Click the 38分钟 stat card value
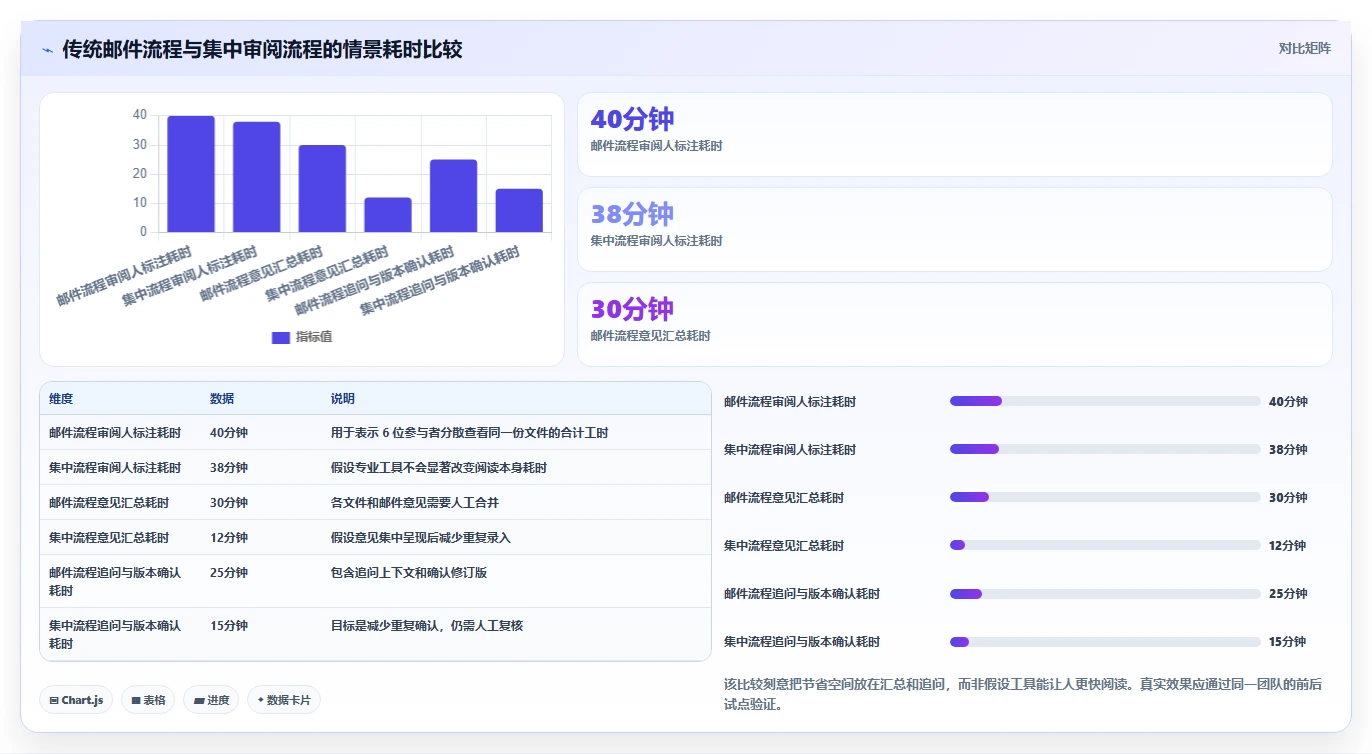 click(x=632, y=214)
